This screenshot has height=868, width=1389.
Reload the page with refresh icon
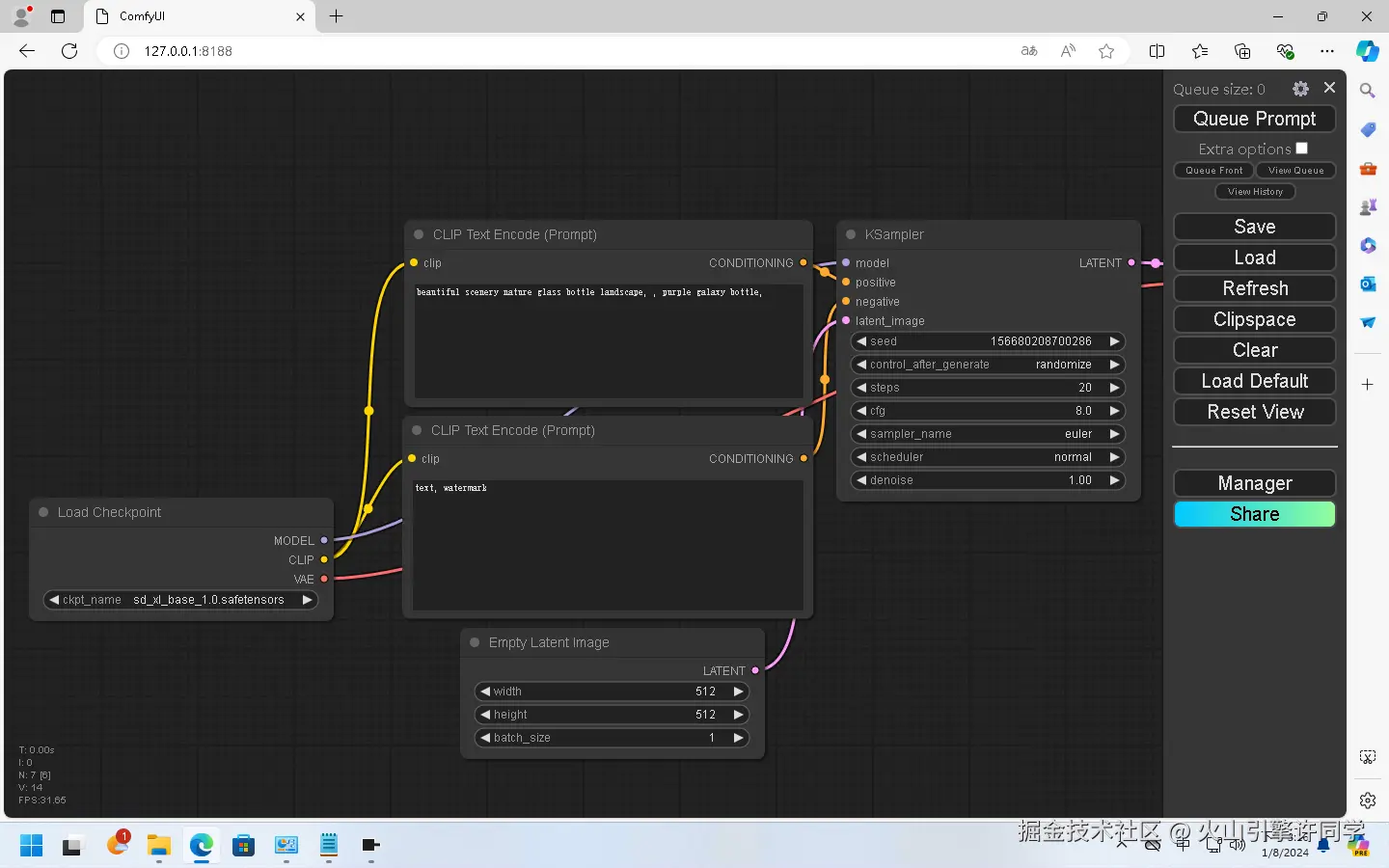pyautogui.click(x=69, y=51)
